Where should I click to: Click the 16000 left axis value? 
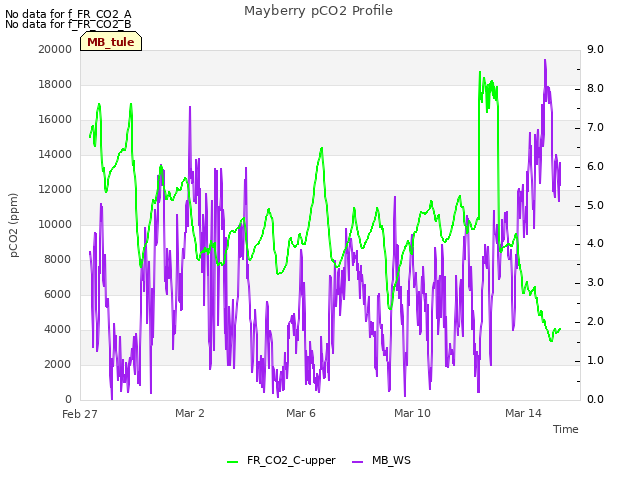(55, 120)
